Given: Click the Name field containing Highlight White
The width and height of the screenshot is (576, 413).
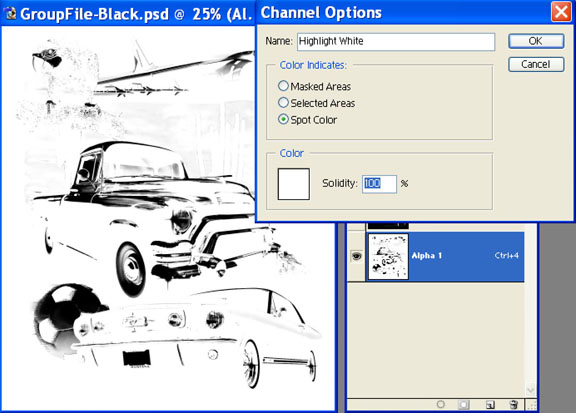Looking at the screenshot, I should tap(396, 42).
